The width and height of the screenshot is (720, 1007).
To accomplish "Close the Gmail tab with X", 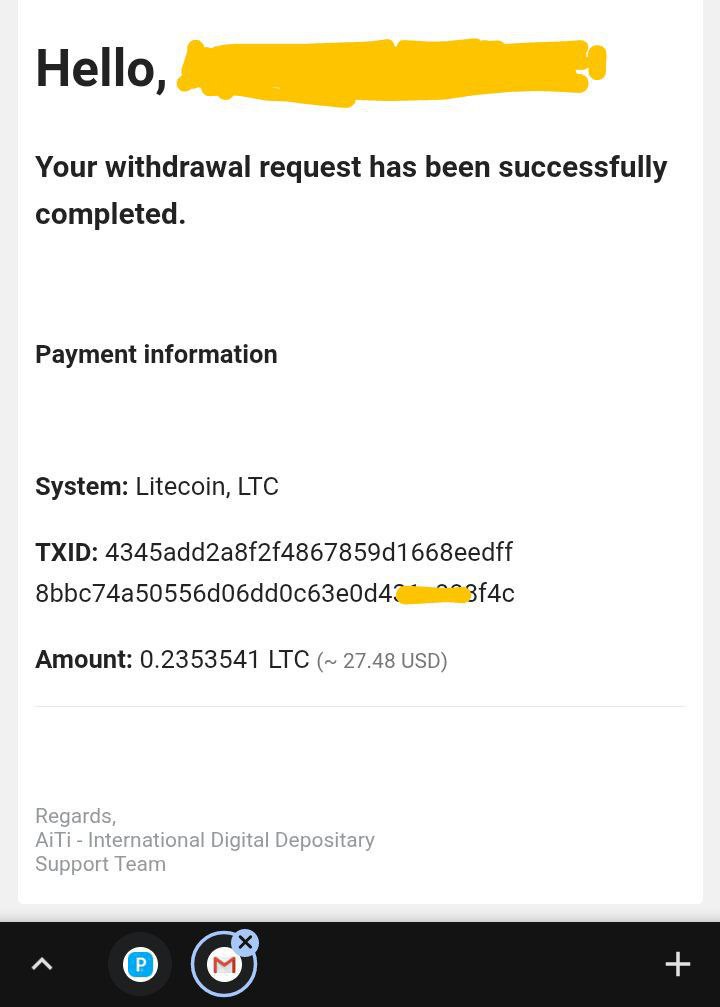I will point(245,943).
